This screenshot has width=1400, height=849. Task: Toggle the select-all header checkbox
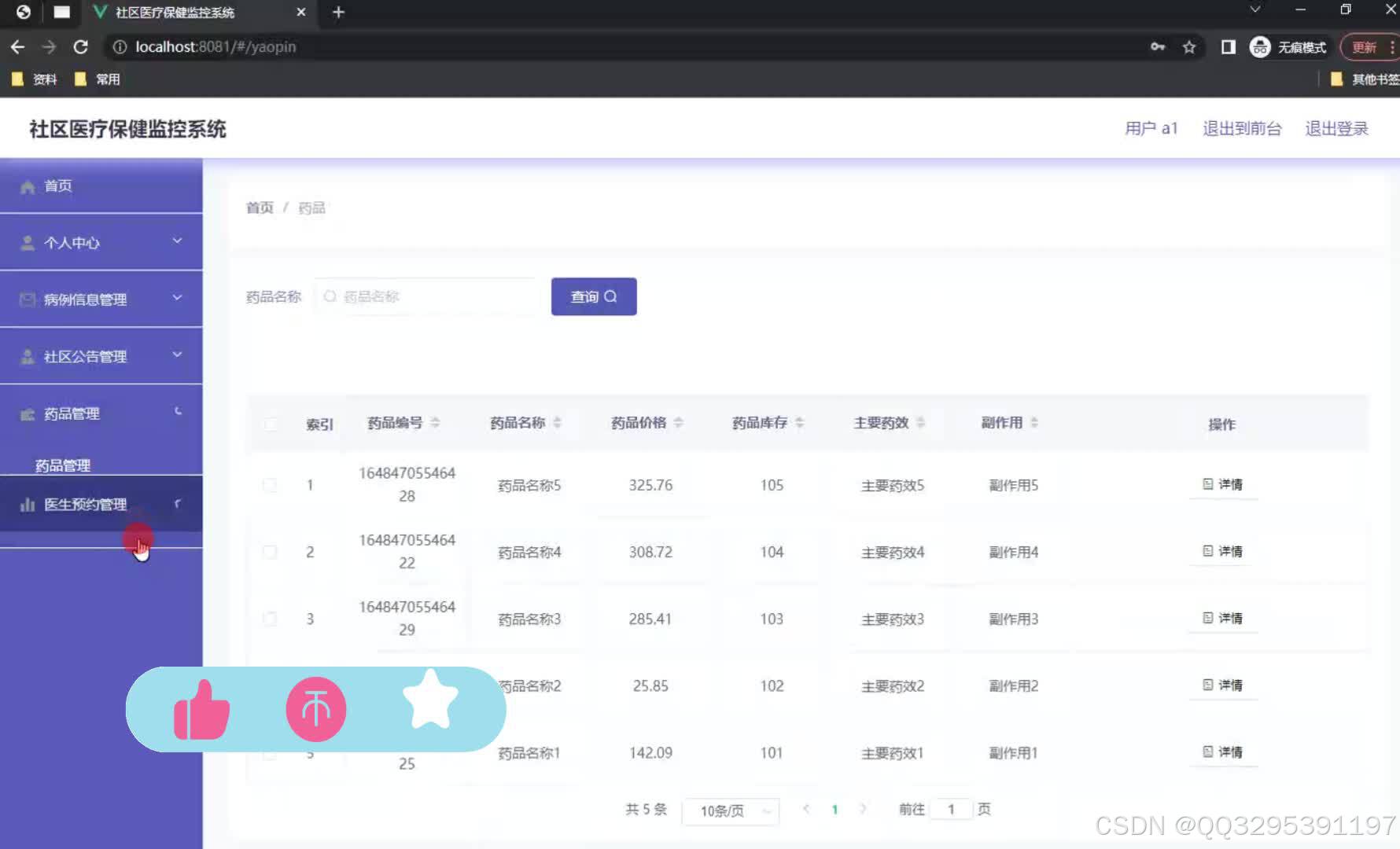[270, 424]
